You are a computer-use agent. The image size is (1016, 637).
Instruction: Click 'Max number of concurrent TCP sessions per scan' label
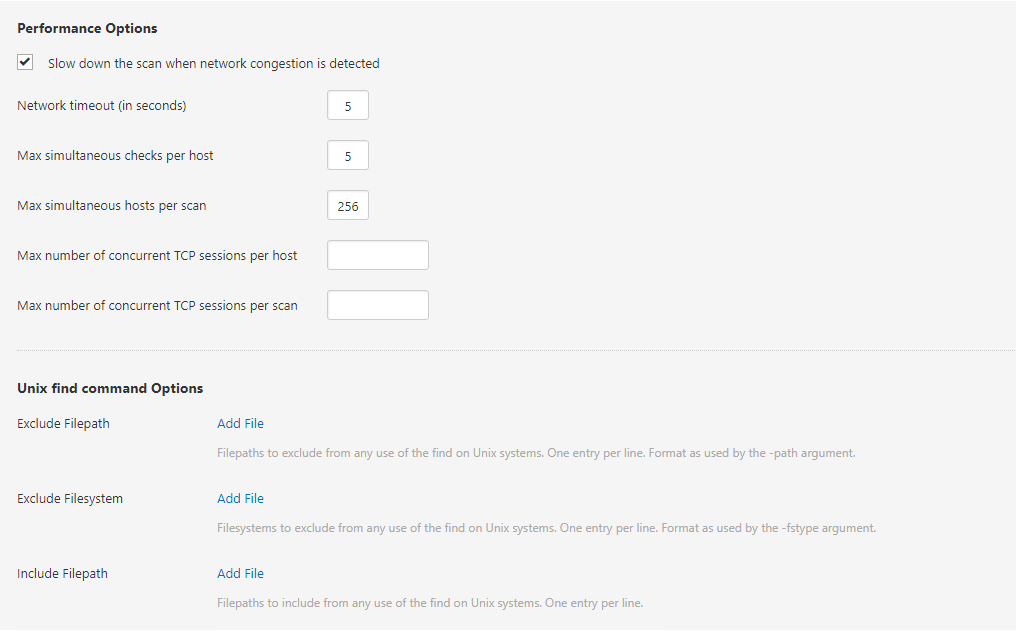pos(157,305)
